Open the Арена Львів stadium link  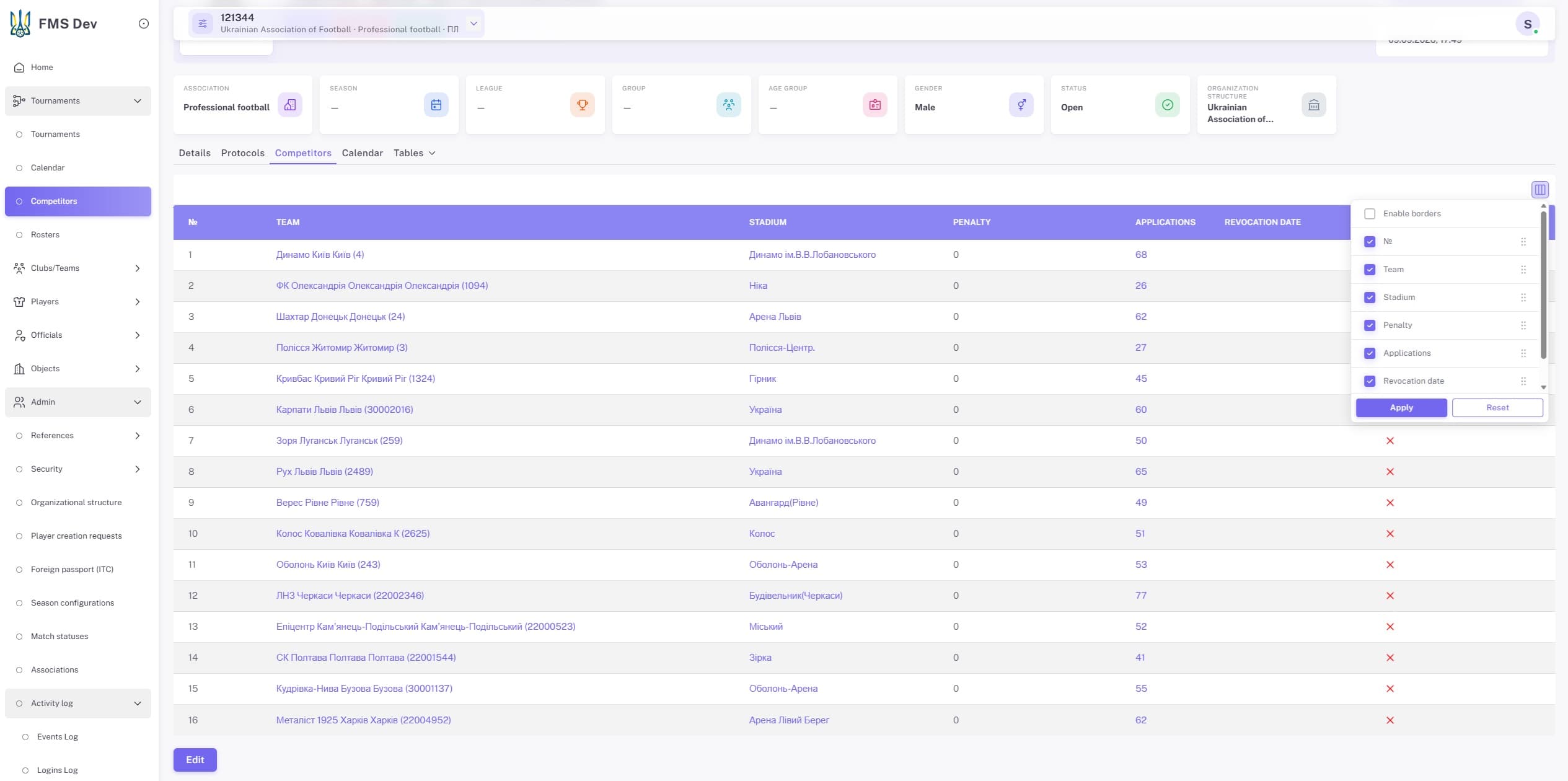pyautogui.click(x=775, y=317)
